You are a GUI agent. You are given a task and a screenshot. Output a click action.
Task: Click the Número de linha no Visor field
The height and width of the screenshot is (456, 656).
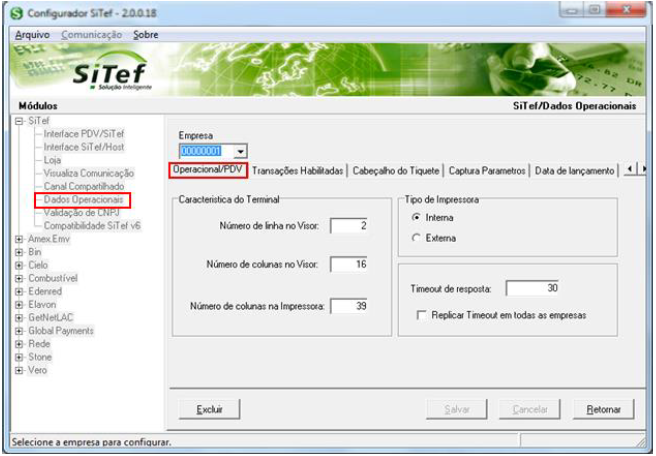coord(349,226)
